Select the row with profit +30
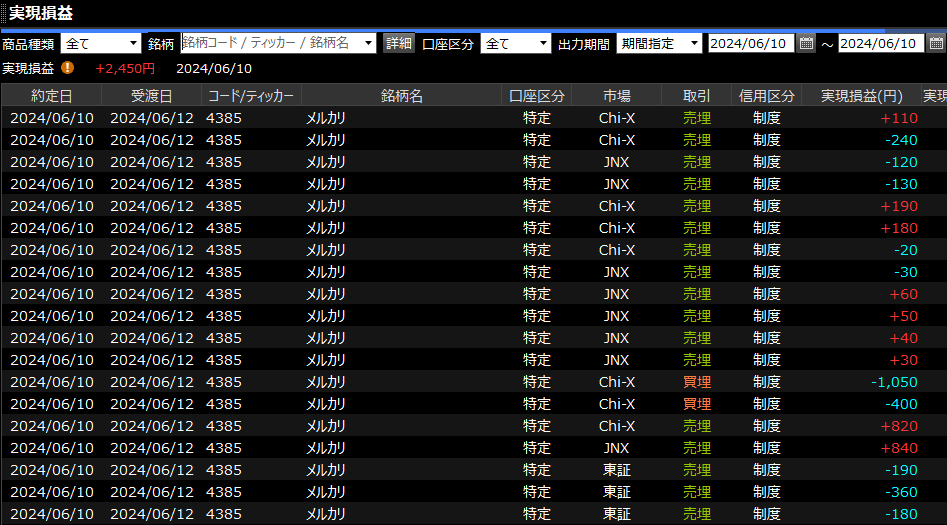Viewport: 947px width, 525px height. tap(474, 359)
